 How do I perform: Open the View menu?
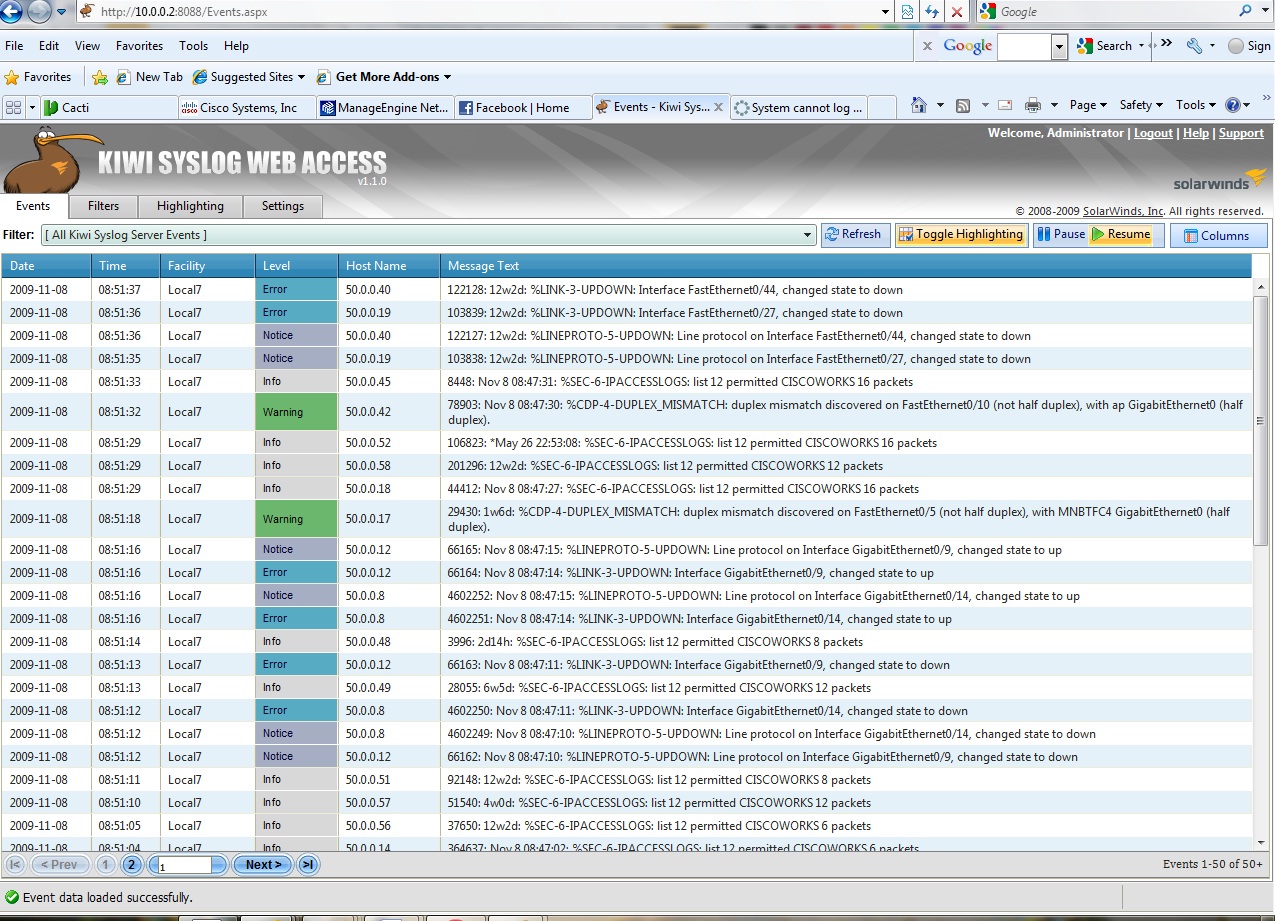click(x=87, y=46)
